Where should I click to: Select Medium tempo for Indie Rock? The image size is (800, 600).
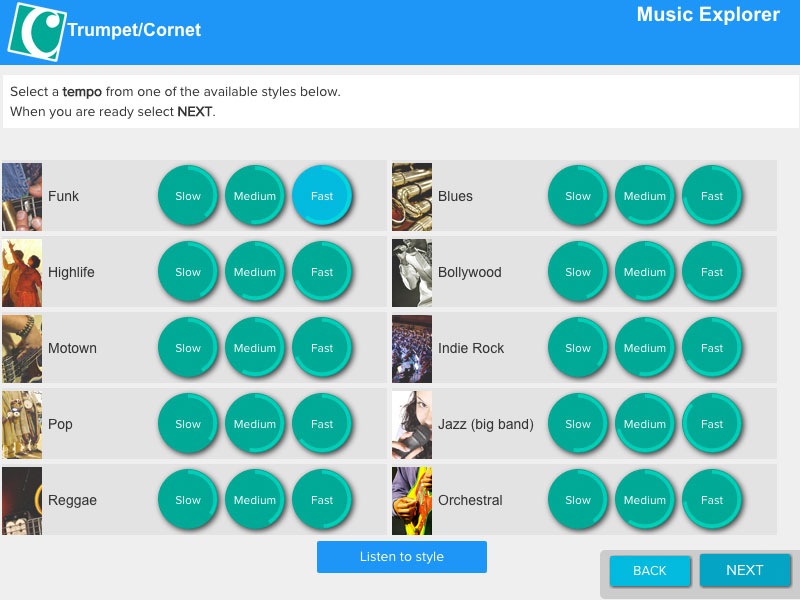click(645, 348)
